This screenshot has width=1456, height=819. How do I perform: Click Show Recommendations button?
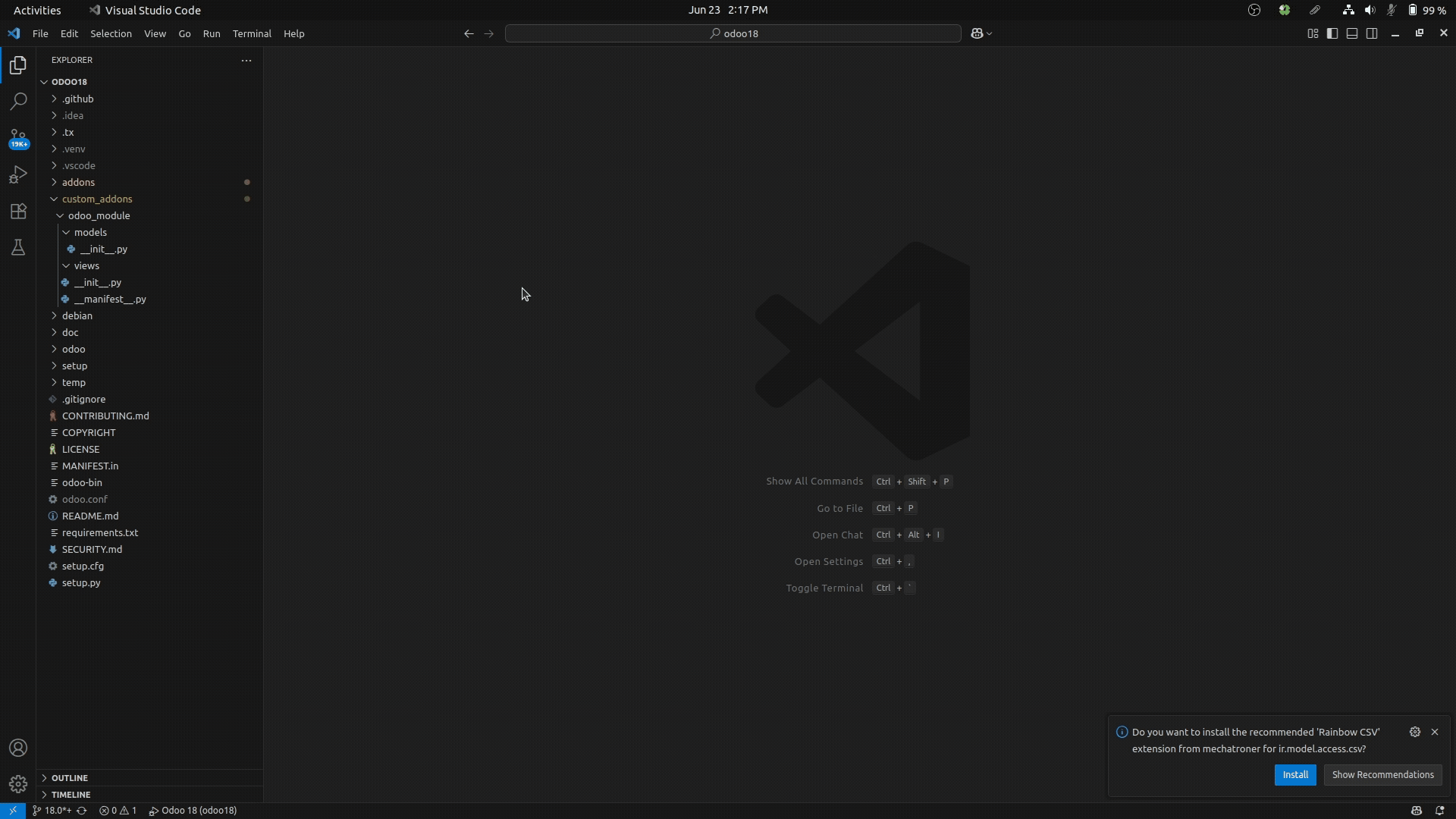click(x=1382, y=775)
